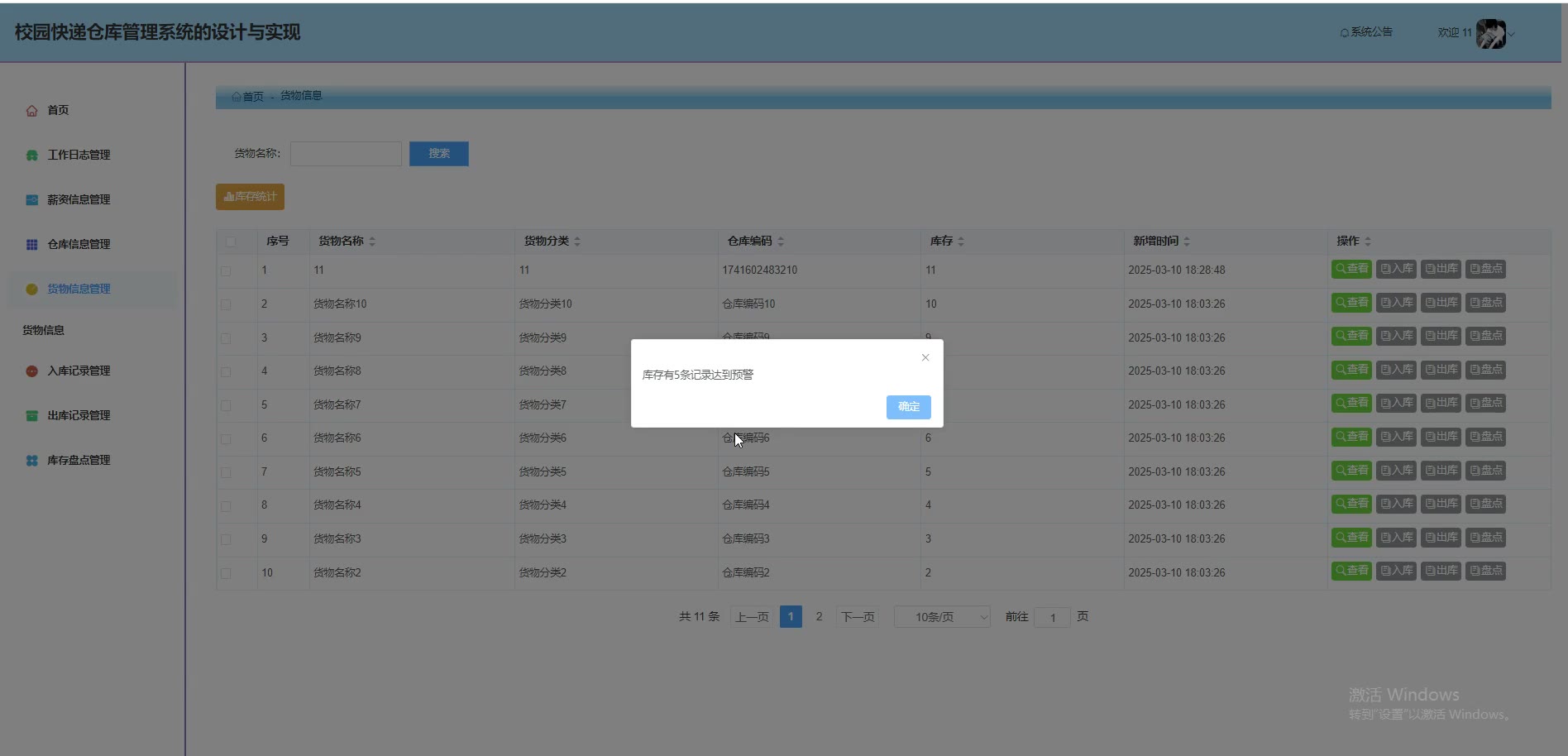
Task: Click the home icon in the sidebar
Action: pos(31,111)
